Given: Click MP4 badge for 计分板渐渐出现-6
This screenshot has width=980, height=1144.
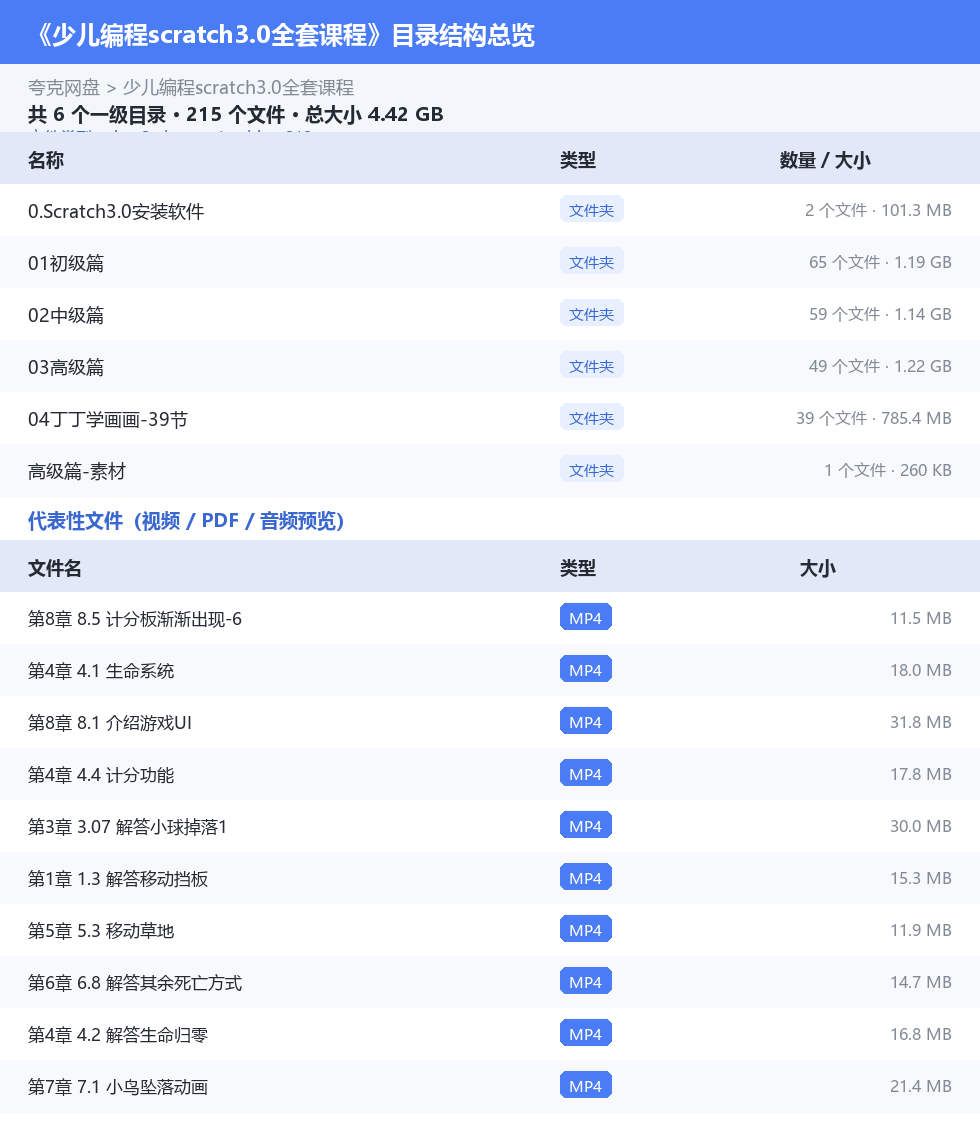Looking at the screenshot, I should point(585,617).
